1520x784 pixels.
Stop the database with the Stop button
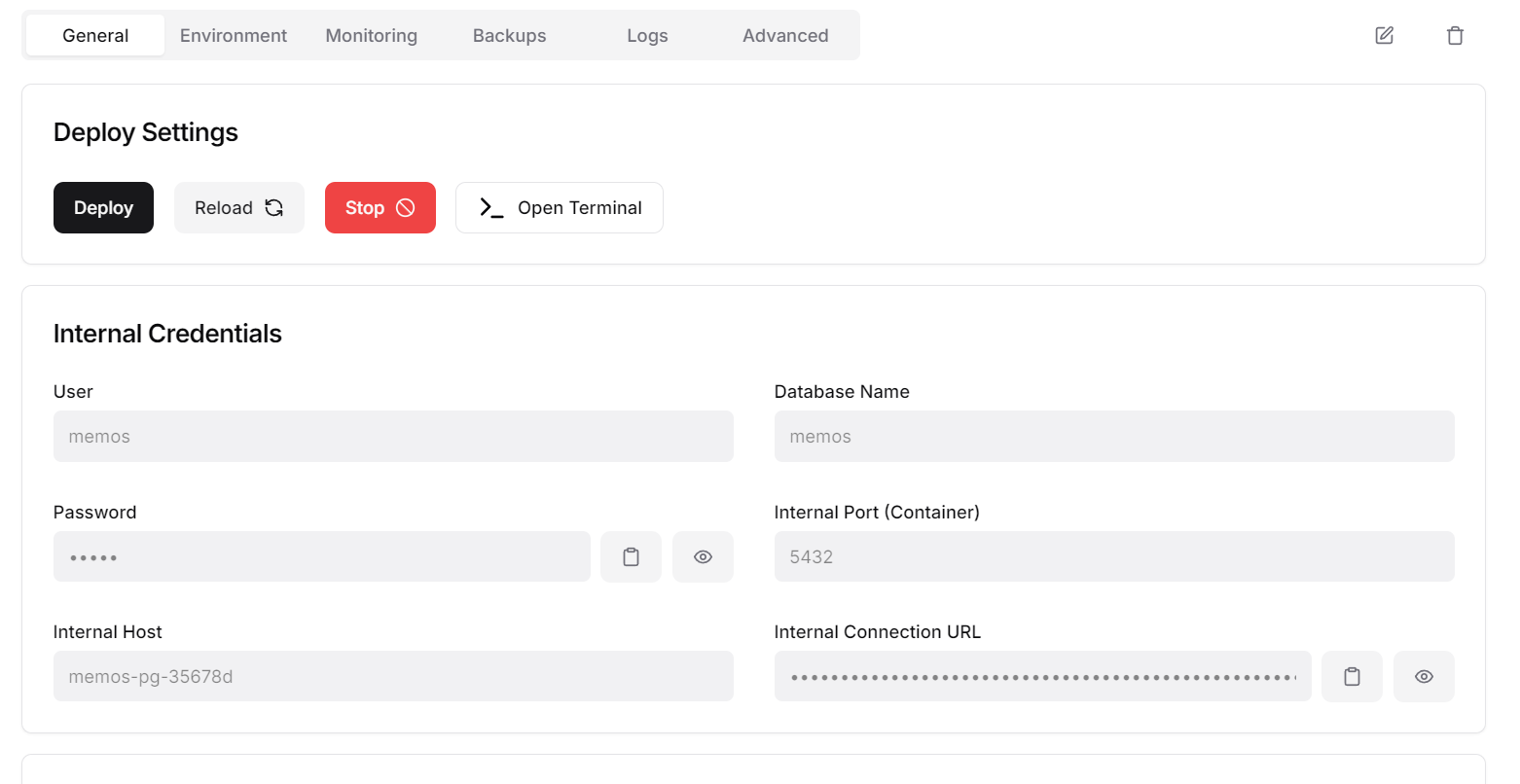pos(380,207)
